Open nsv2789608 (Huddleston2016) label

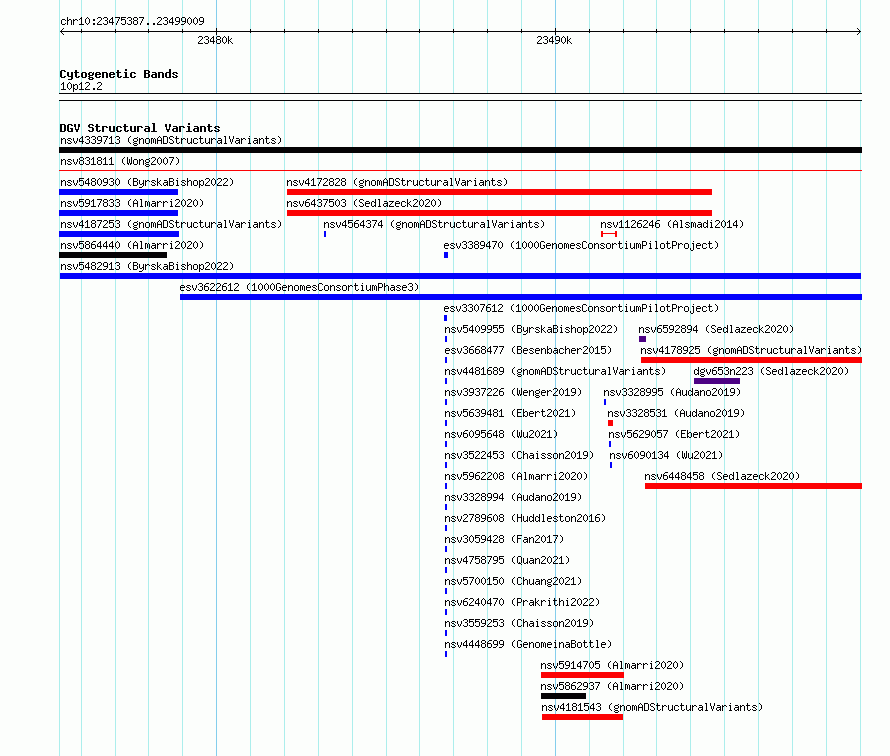(x=525, y=518)
